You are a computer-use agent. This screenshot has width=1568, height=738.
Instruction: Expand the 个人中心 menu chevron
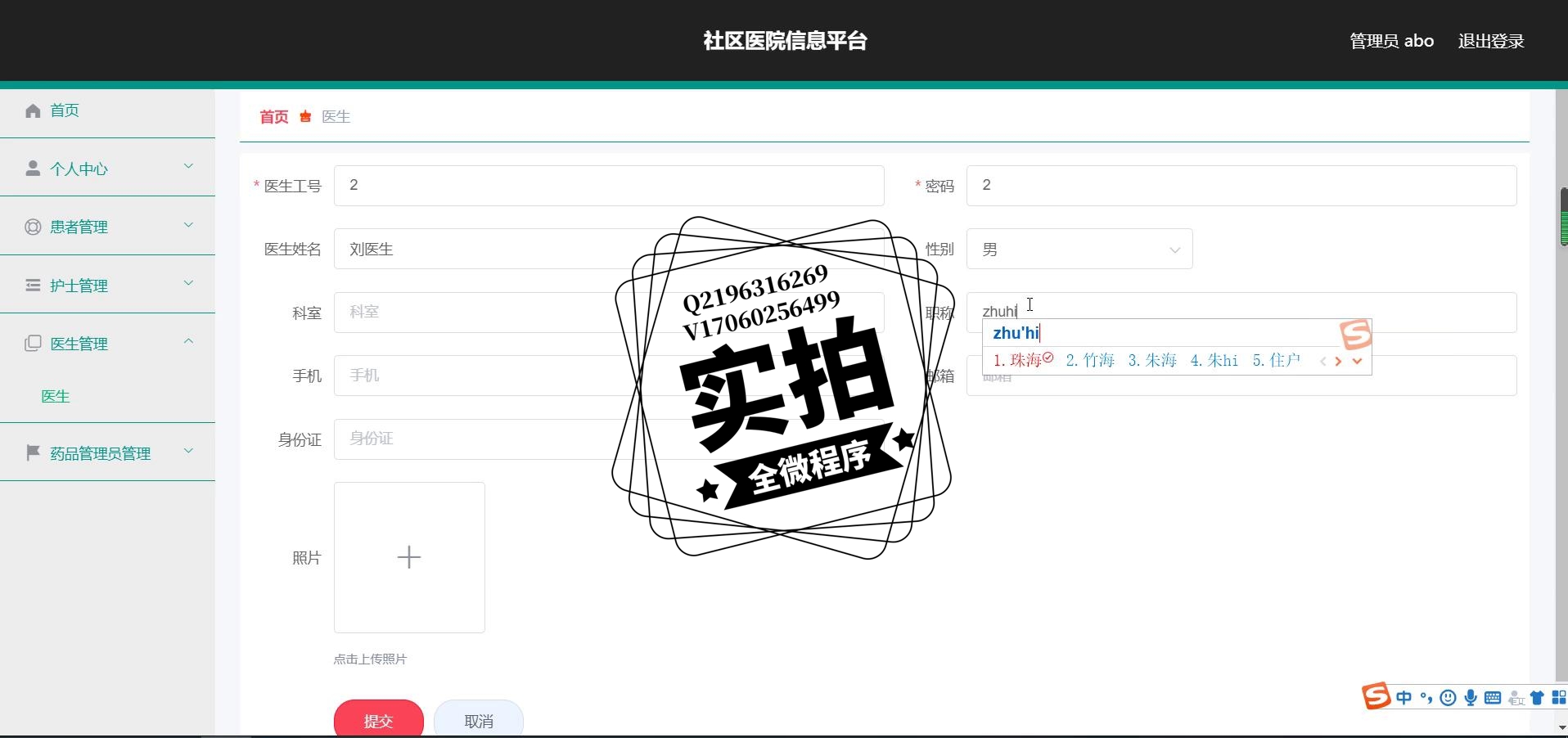(x=188, y=167)
